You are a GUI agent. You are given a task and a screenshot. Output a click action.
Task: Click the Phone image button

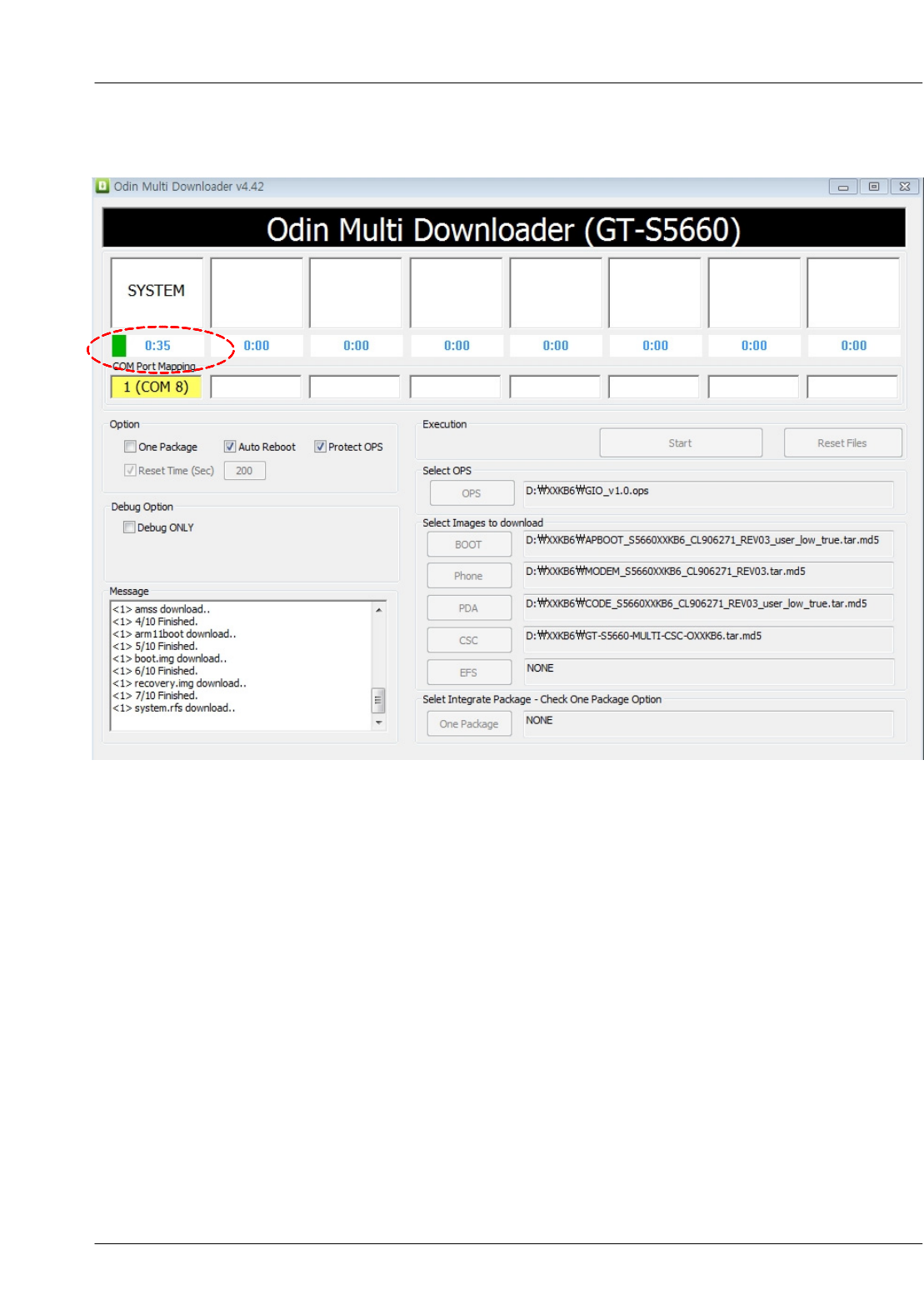(469, 576)
